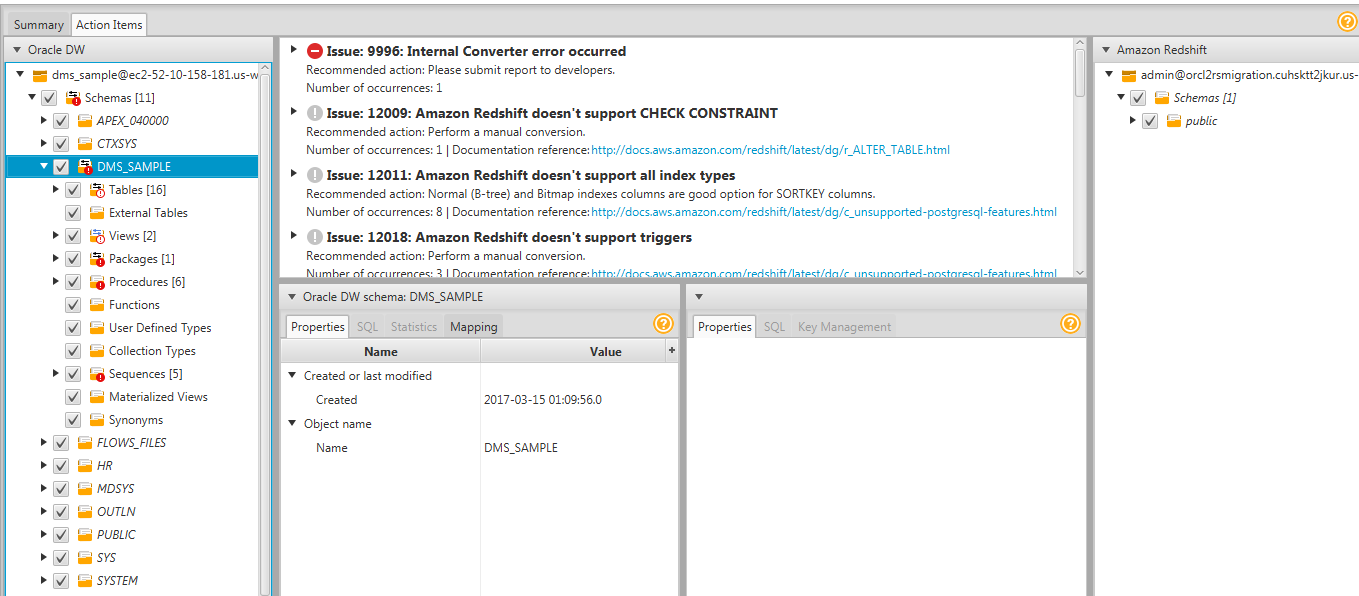Click the Oracle Schemas [11] folder icon

pyautogui.click(x=73, y=98)
